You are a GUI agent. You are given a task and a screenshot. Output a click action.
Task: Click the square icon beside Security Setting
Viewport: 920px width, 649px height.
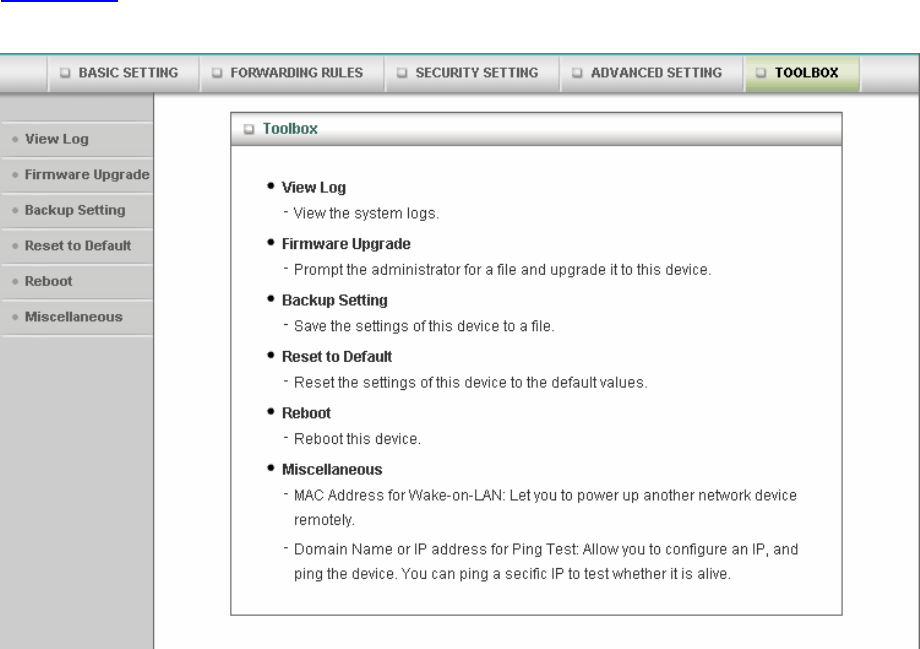tap(402, 73)
